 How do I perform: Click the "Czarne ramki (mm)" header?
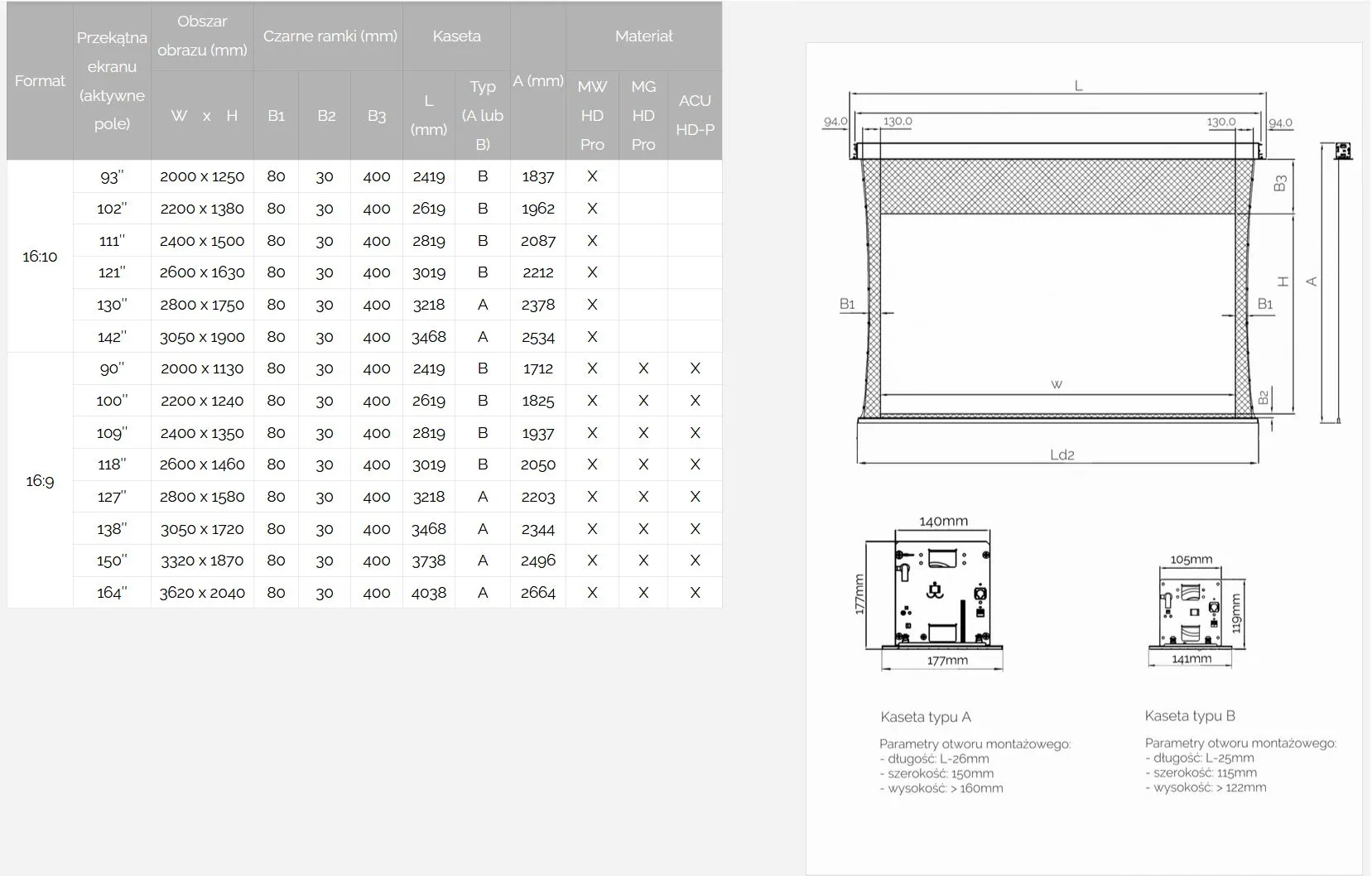pyautogui.click(x=329, y=36)
